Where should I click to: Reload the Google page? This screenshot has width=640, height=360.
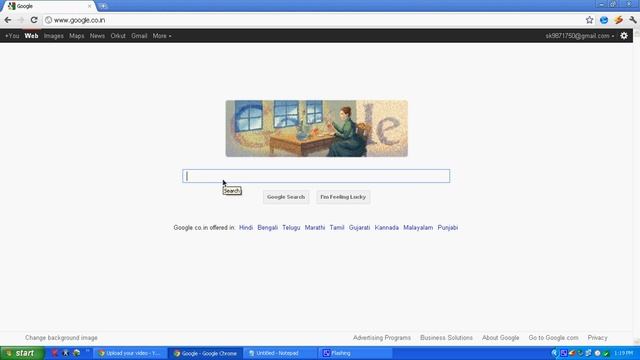pyautogui.click(x=34, y=20)
